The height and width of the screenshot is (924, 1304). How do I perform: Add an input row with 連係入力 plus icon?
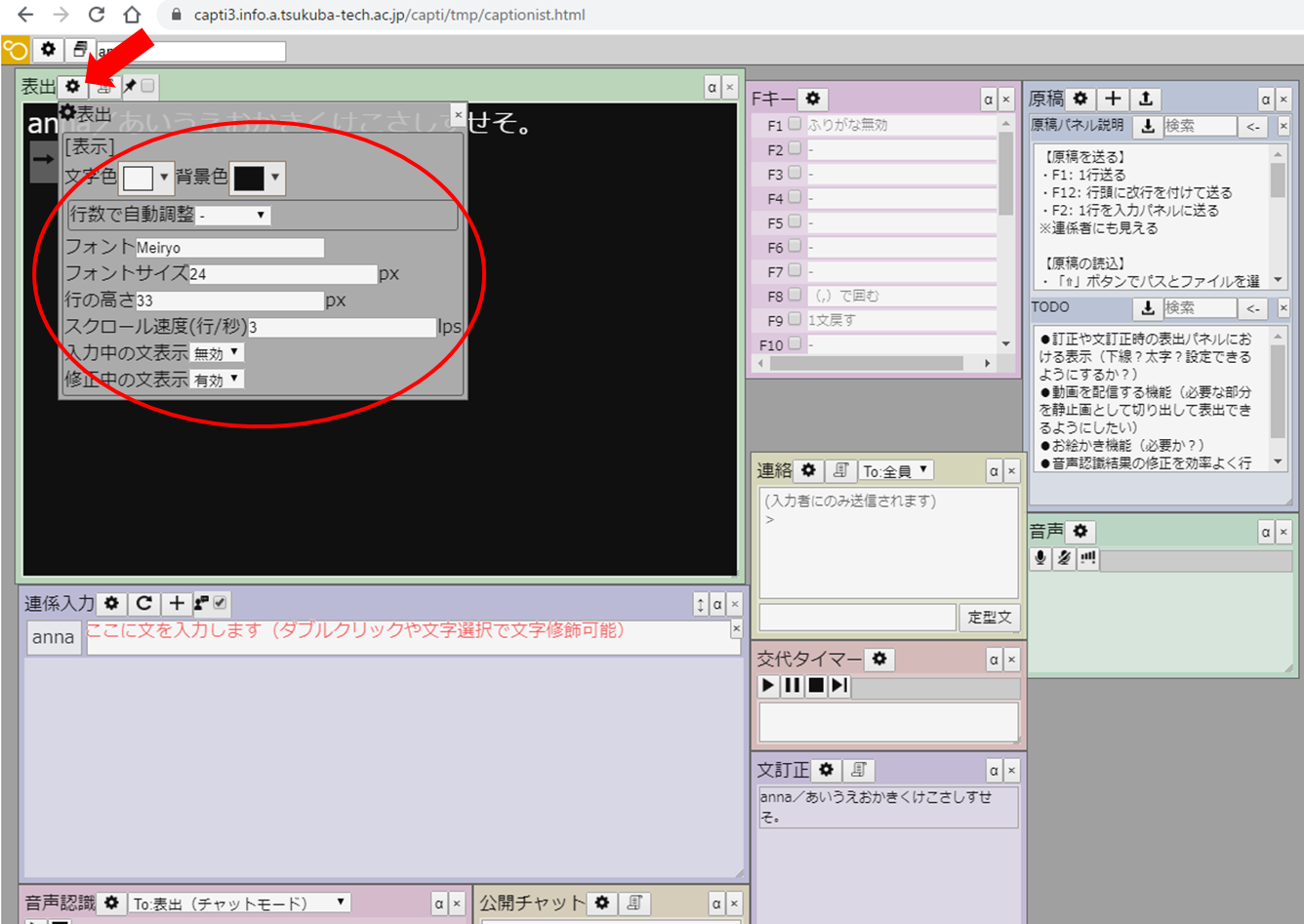click(x=177, y=603)
